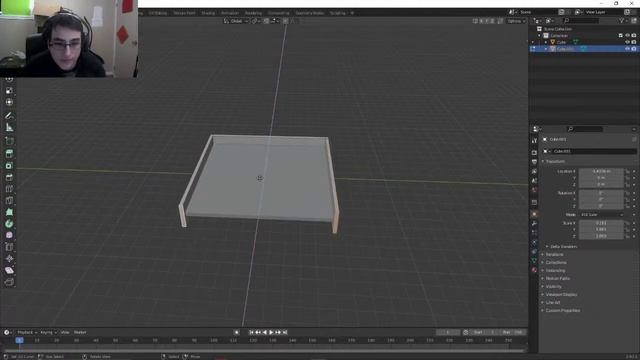Select the Transform tool in the left toolbar

click(x=9, y=102)
